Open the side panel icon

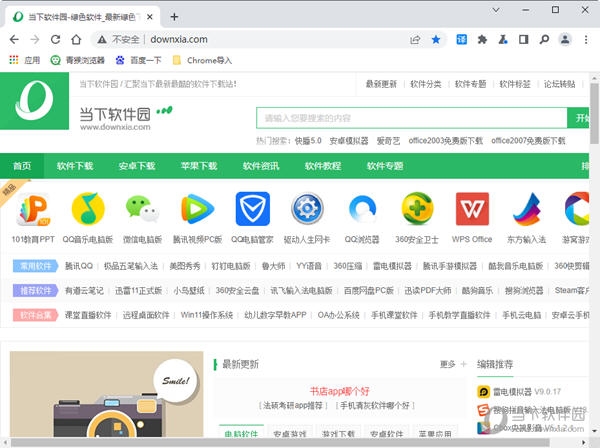coord(523,39)
